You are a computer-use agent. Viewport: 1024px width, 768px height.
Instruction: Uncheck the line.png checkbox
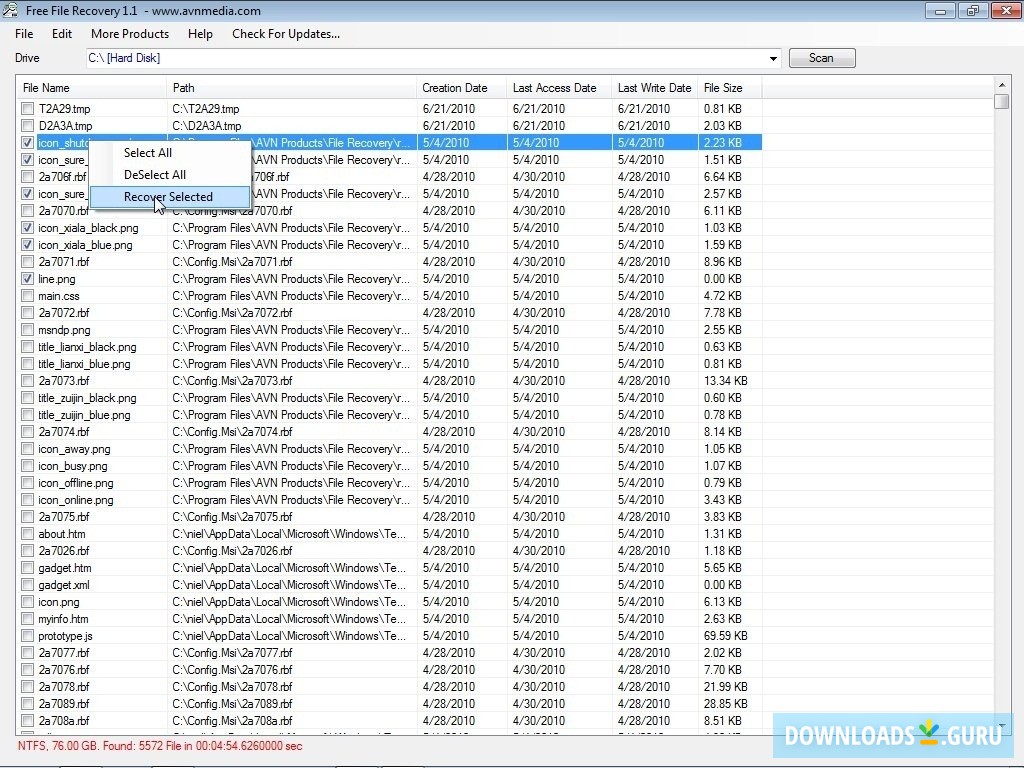point(27,279)
